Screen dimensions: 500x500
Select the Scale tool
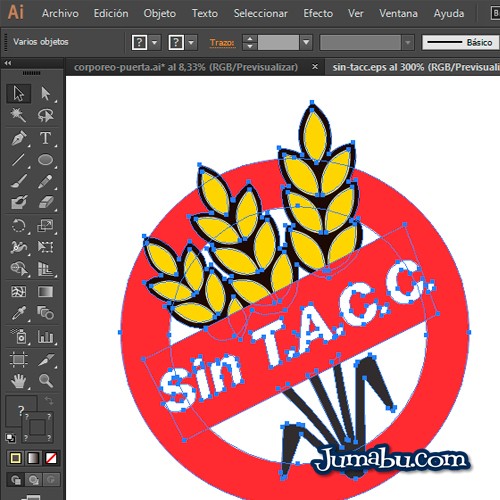pyautogui.click(x=45, y=226)
